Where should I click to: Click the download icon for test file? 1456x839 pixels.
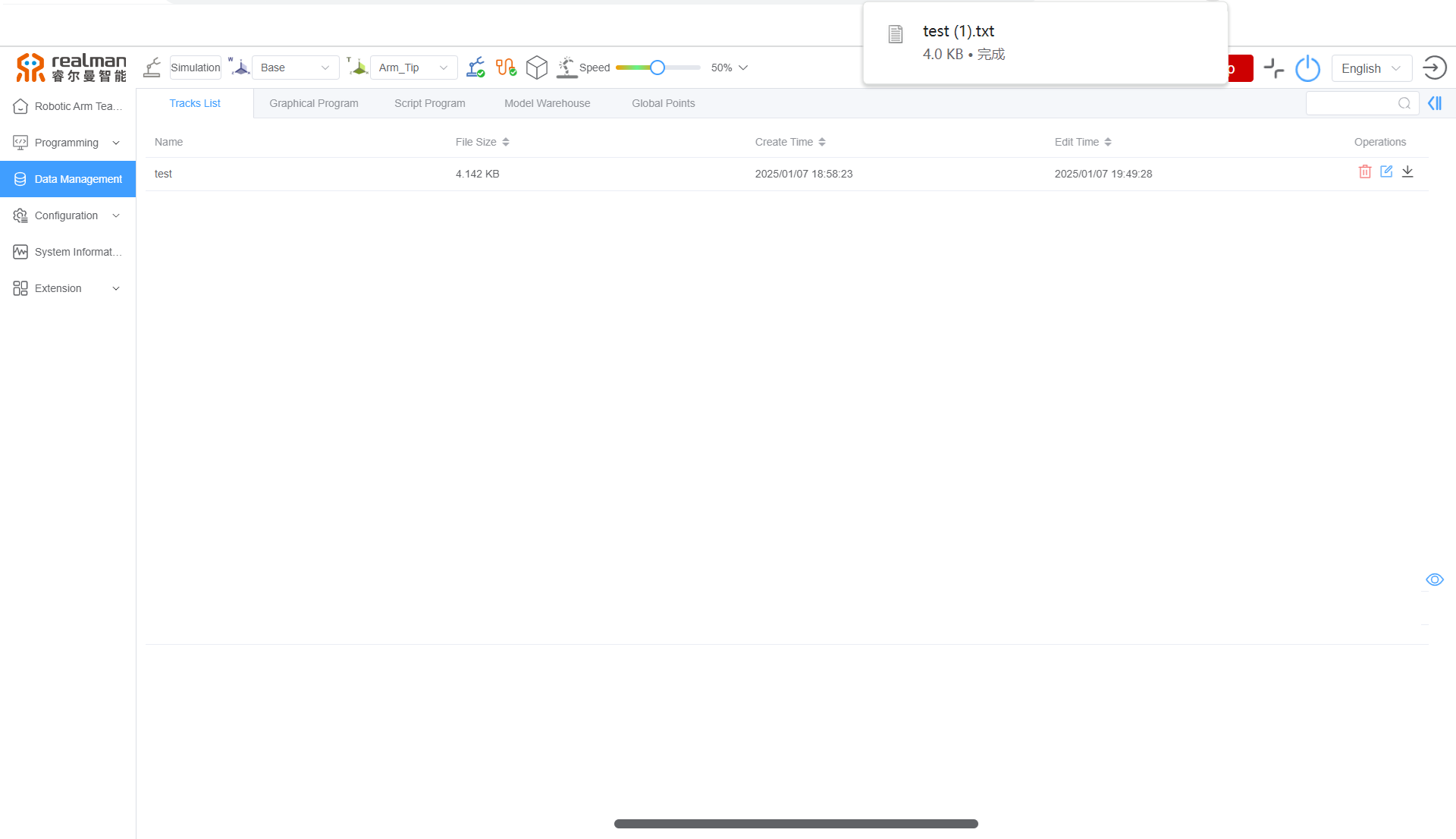click(x=1407, y=173)
